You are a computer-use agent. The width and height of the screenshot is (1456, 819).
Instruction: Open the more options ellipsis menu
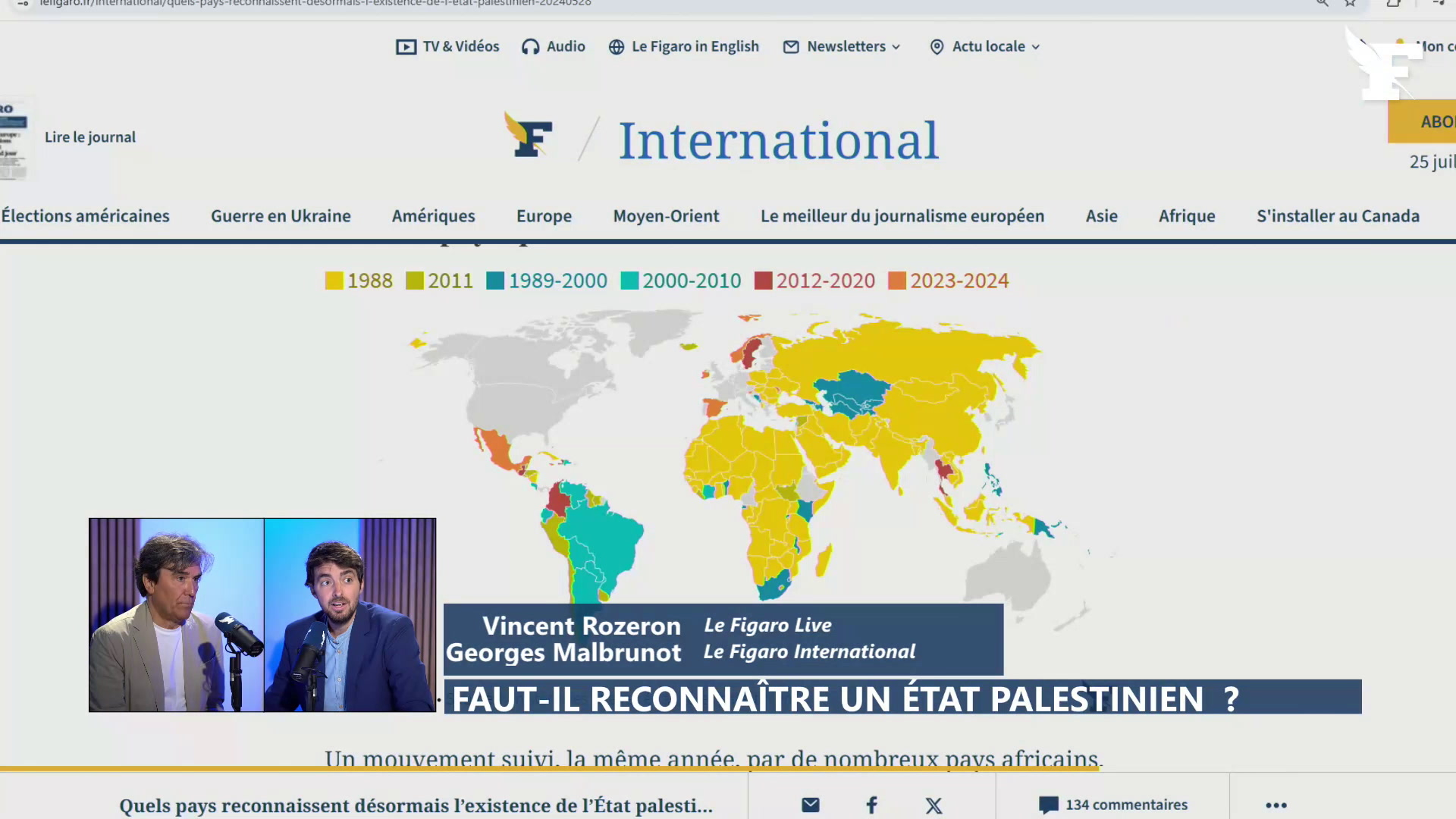click(1276, 805)
